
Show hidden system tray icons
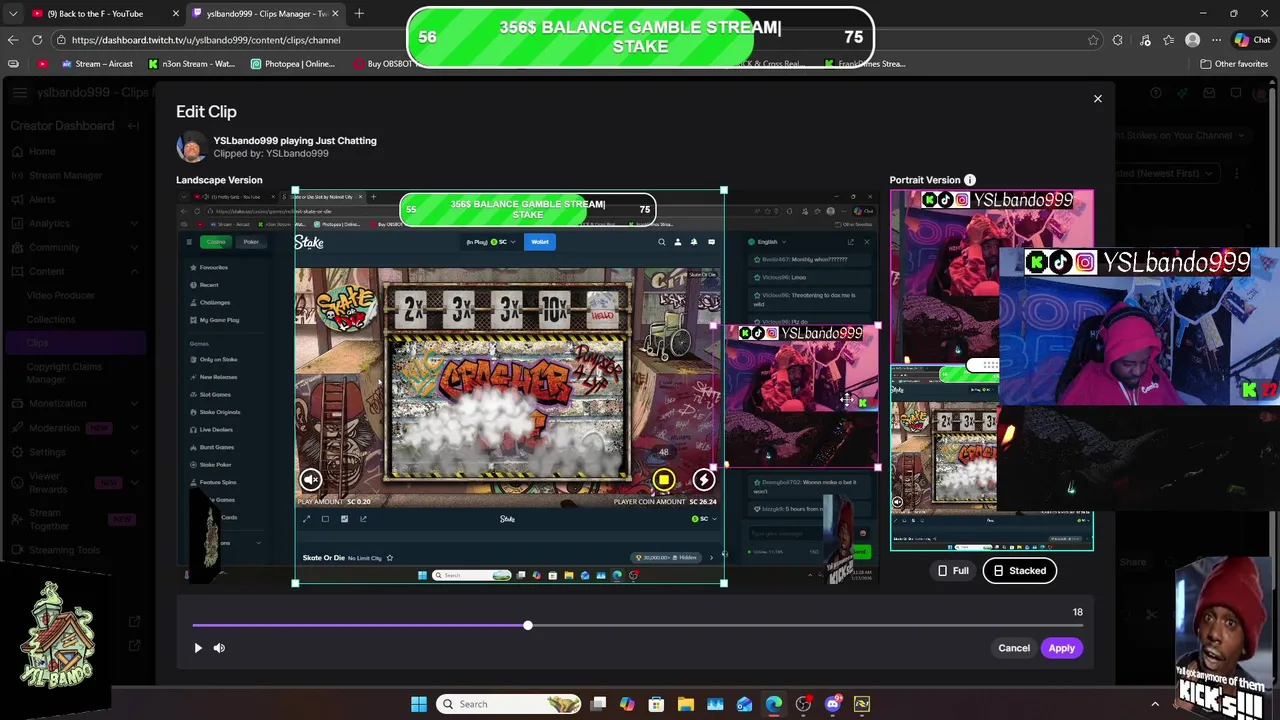click(x=1155, y=704)
